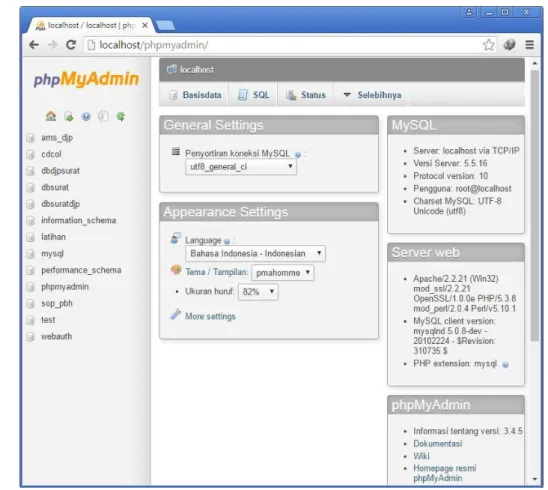The width and height of the screenshot is (548, 490).
Task: Open the More settings link
Action: coord(210,316)
